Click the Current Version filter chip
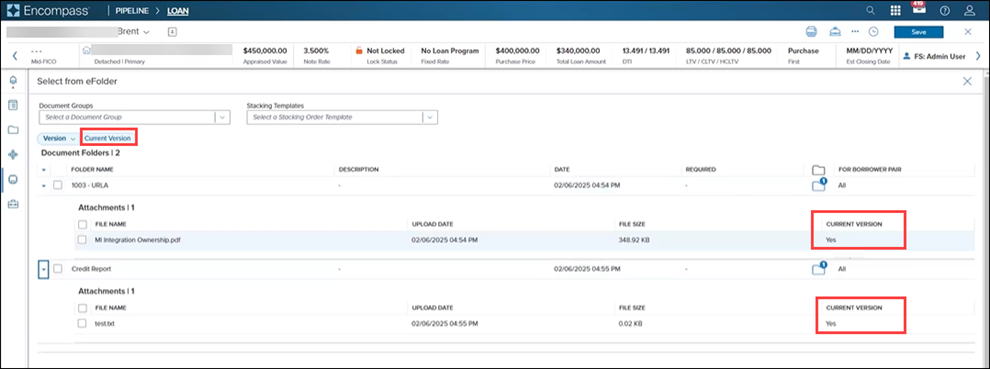This screenshot has height=369, width=990. click(108, 138)
